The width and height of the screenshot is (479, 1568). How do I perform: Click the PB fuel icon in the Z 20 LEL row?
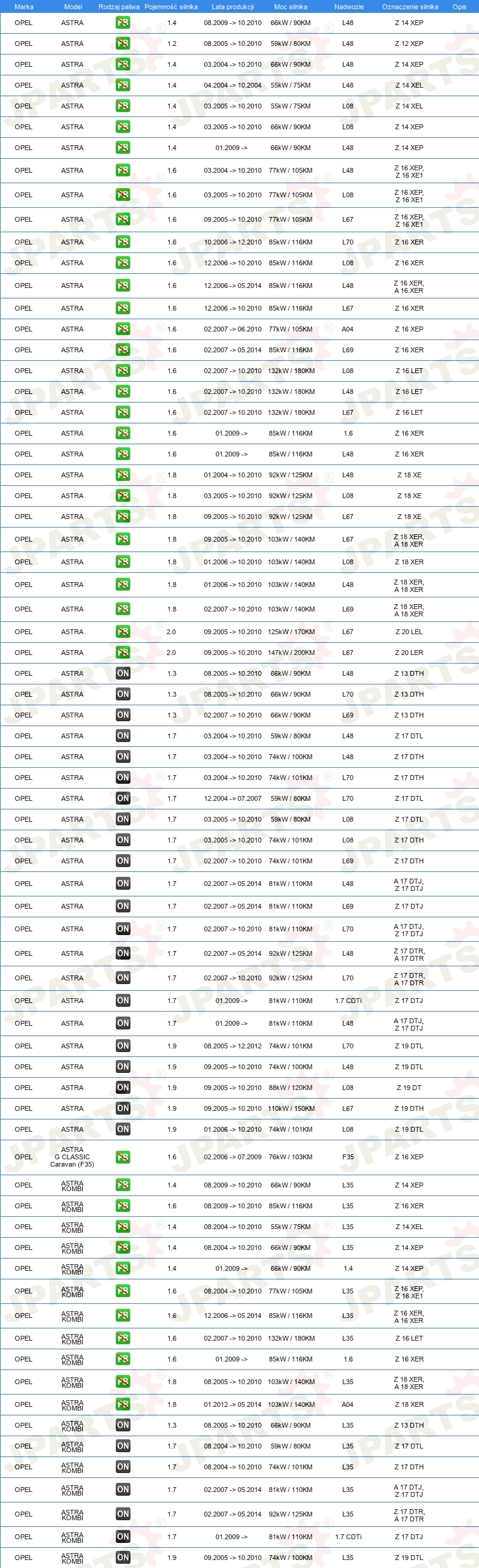[x=123, y=632]
